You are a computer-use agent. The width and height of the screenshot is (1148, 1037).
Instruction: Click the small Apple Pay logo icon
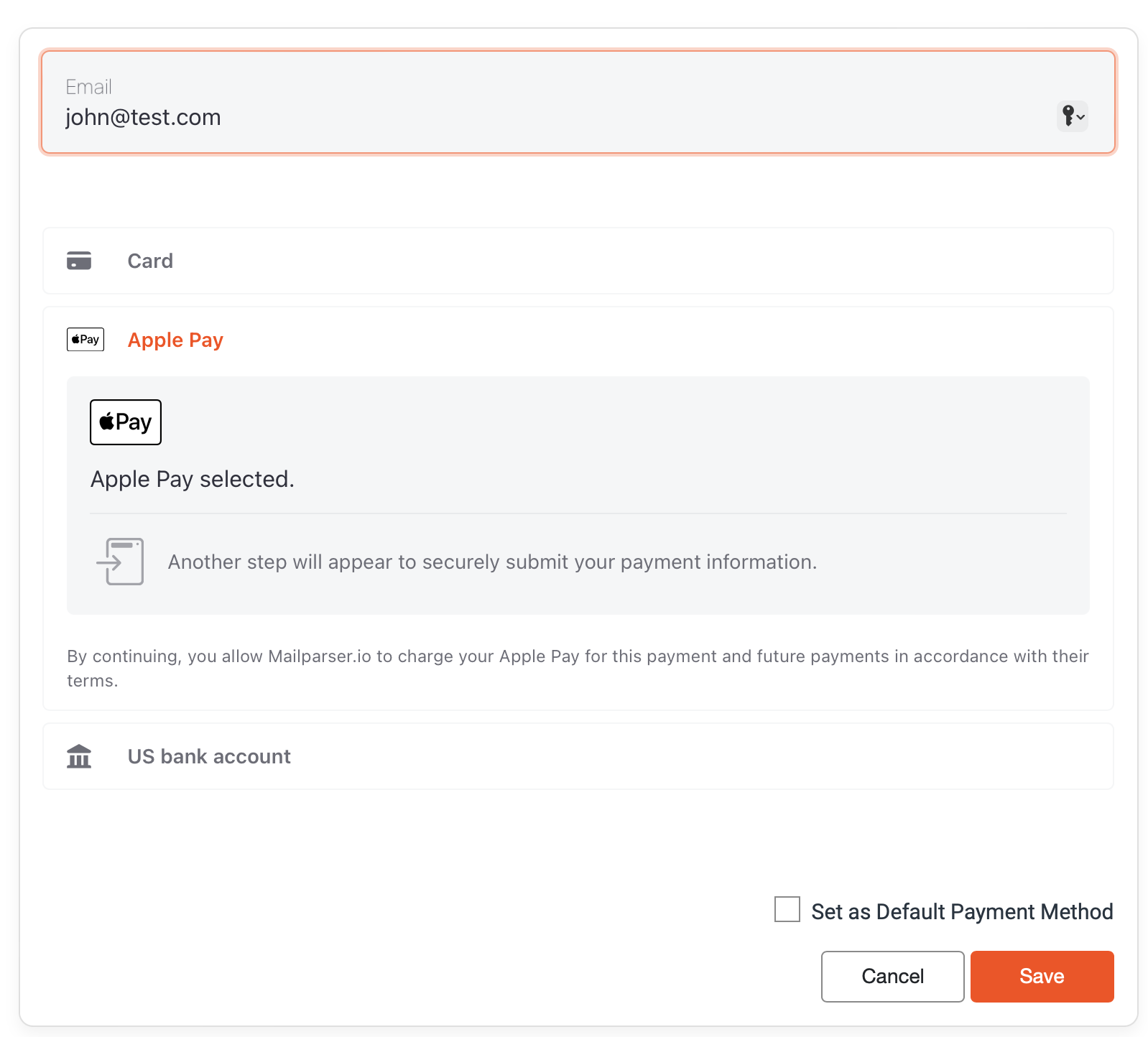(85, 340)
